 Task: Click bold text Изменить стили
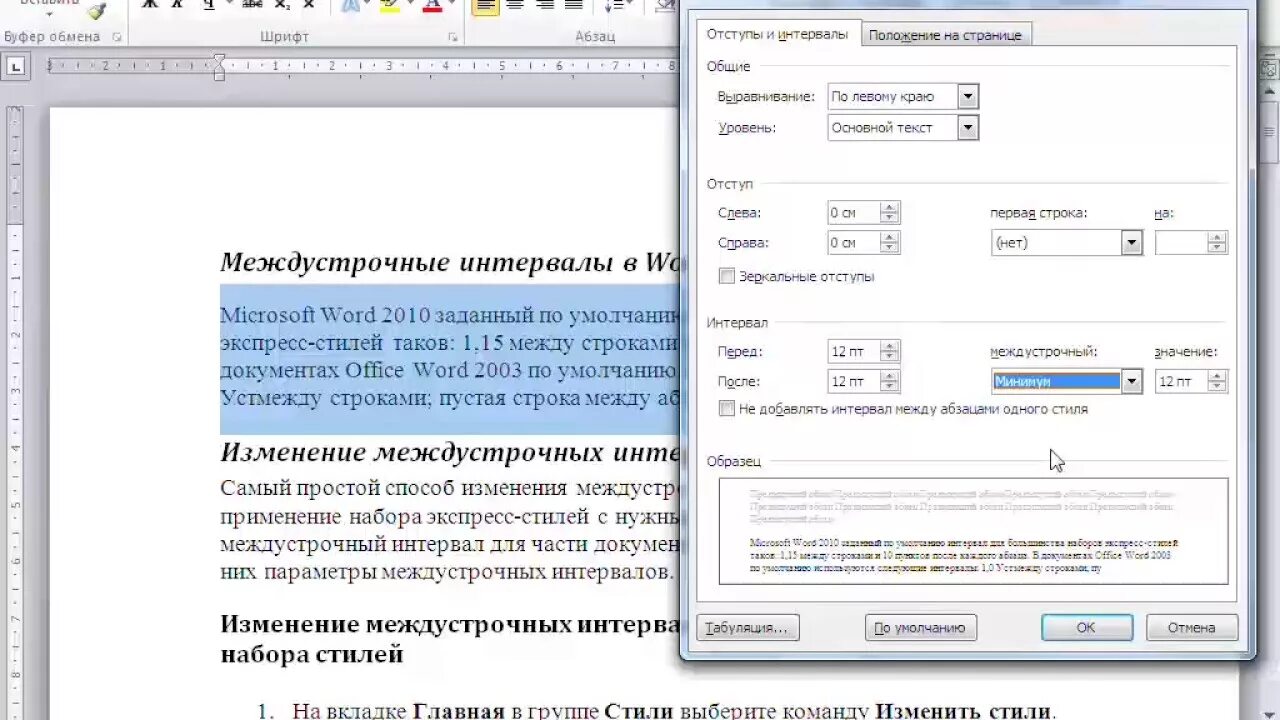coord(963,711)
